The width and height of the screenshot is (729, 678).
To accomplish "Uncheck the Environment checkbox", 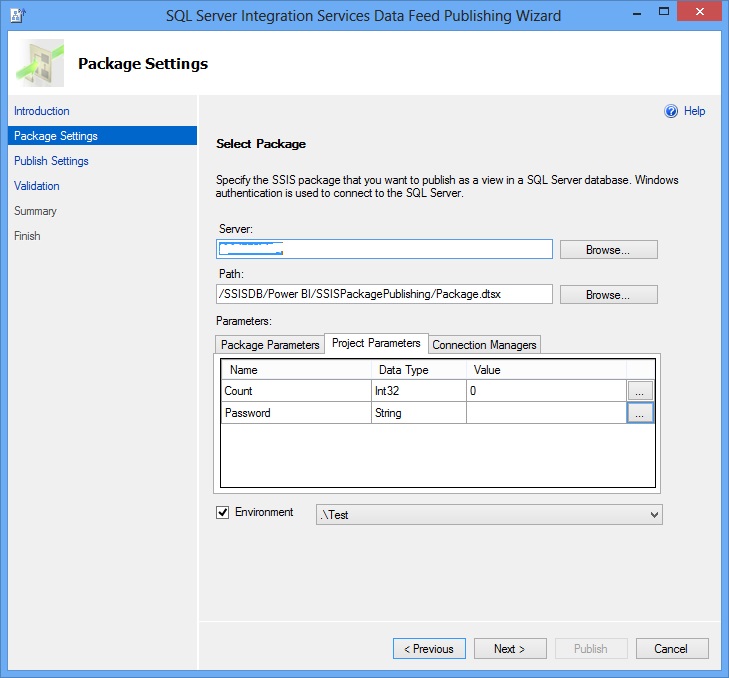I will 223,513.
